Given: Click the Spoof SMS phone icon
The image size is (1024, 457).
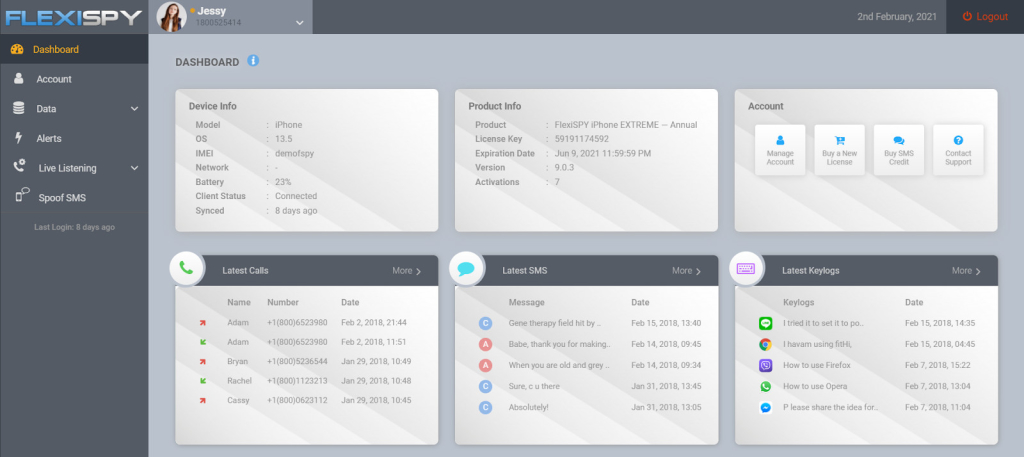Looking at the screenshot, I should point(23,195).
